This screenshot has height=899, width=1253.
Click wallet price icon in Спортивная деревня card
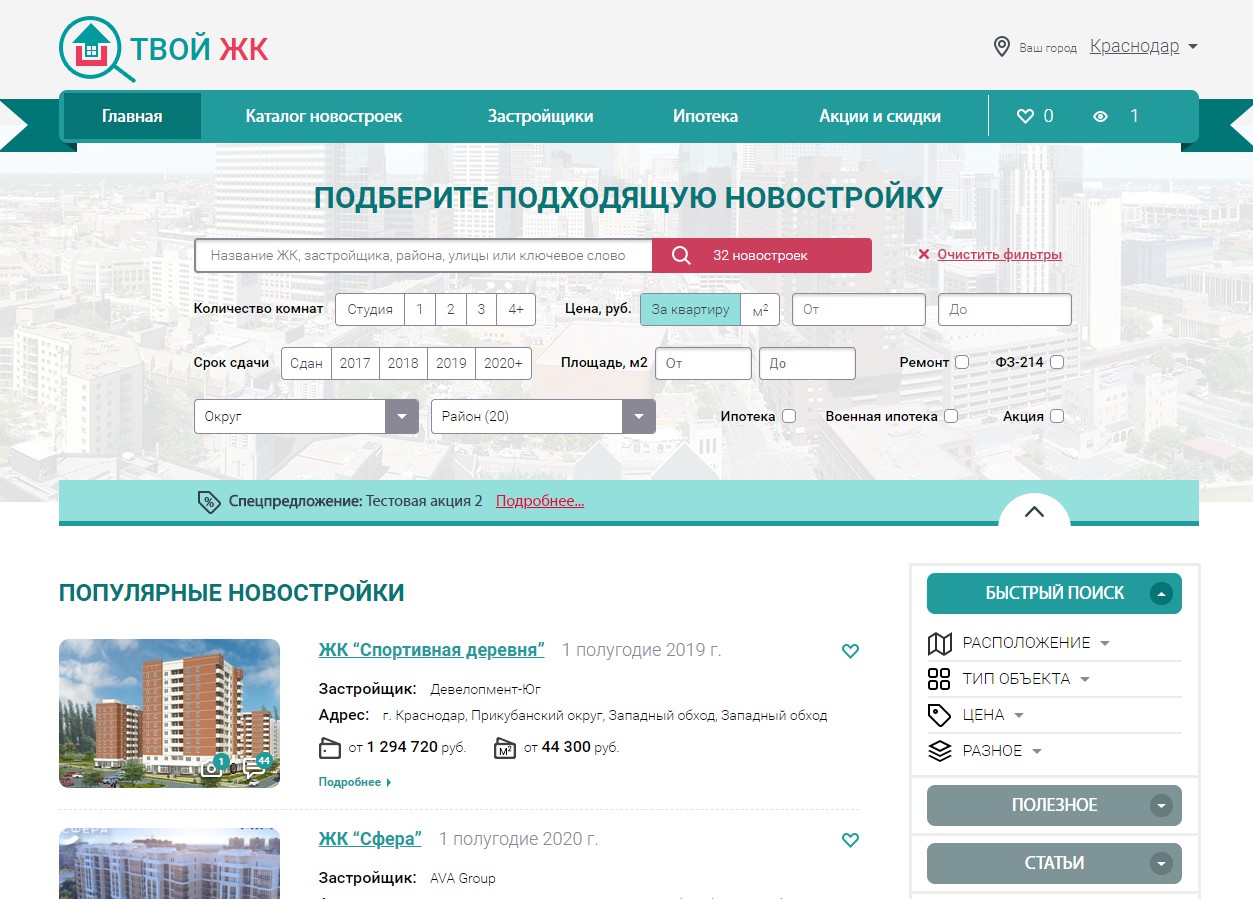tap(330, 747)
